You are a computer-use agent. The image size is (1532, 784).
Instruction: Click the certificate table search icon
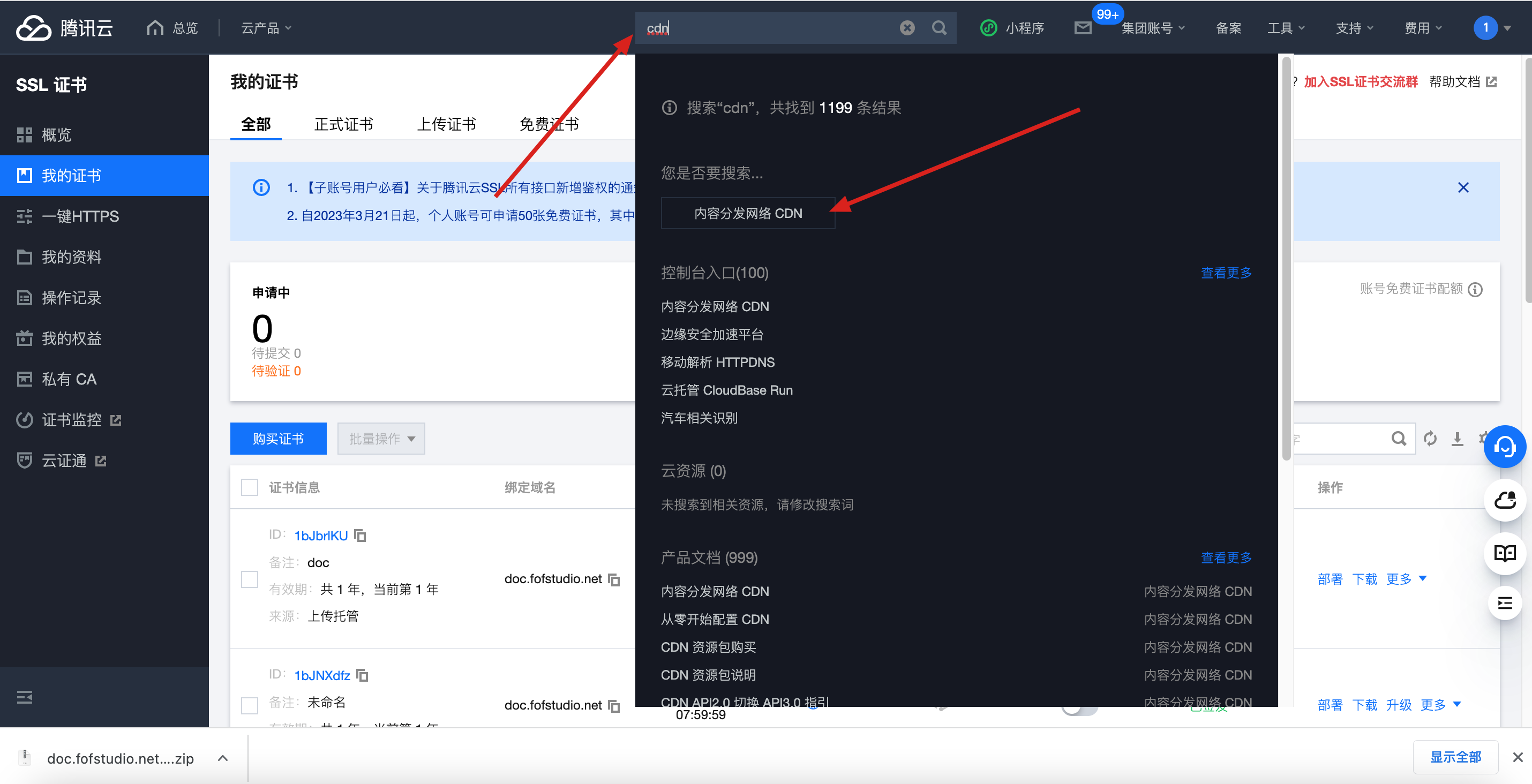1398,439
